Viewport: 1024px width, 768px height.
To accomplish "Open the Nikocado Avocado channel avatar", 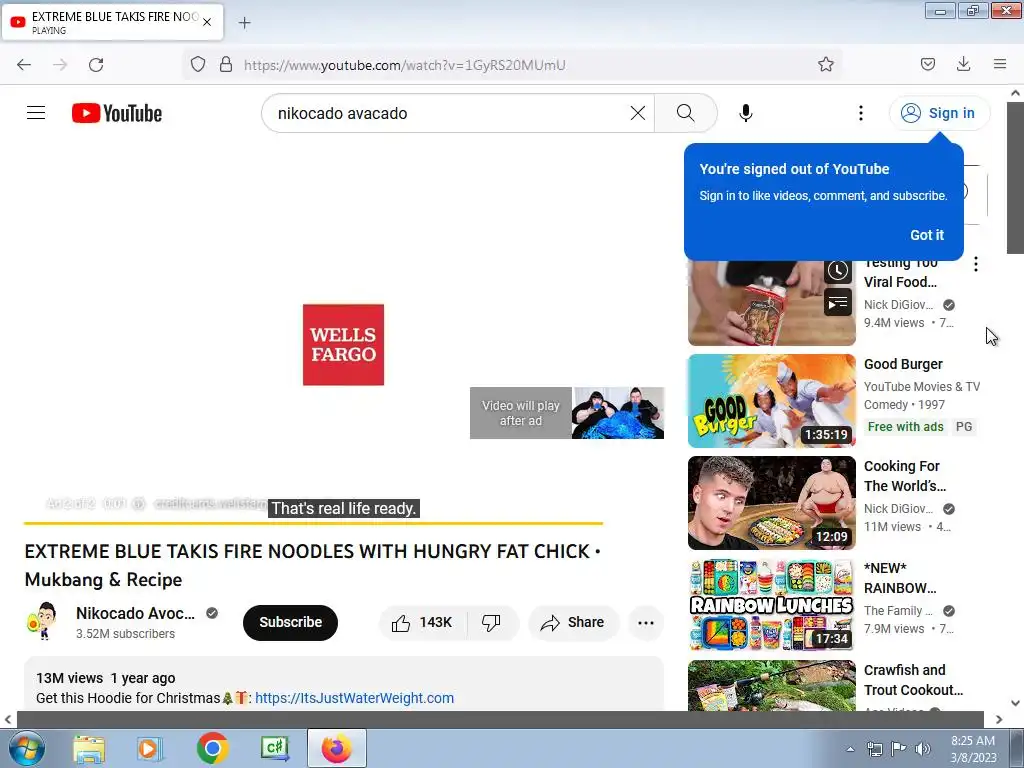I will (43, 621).
